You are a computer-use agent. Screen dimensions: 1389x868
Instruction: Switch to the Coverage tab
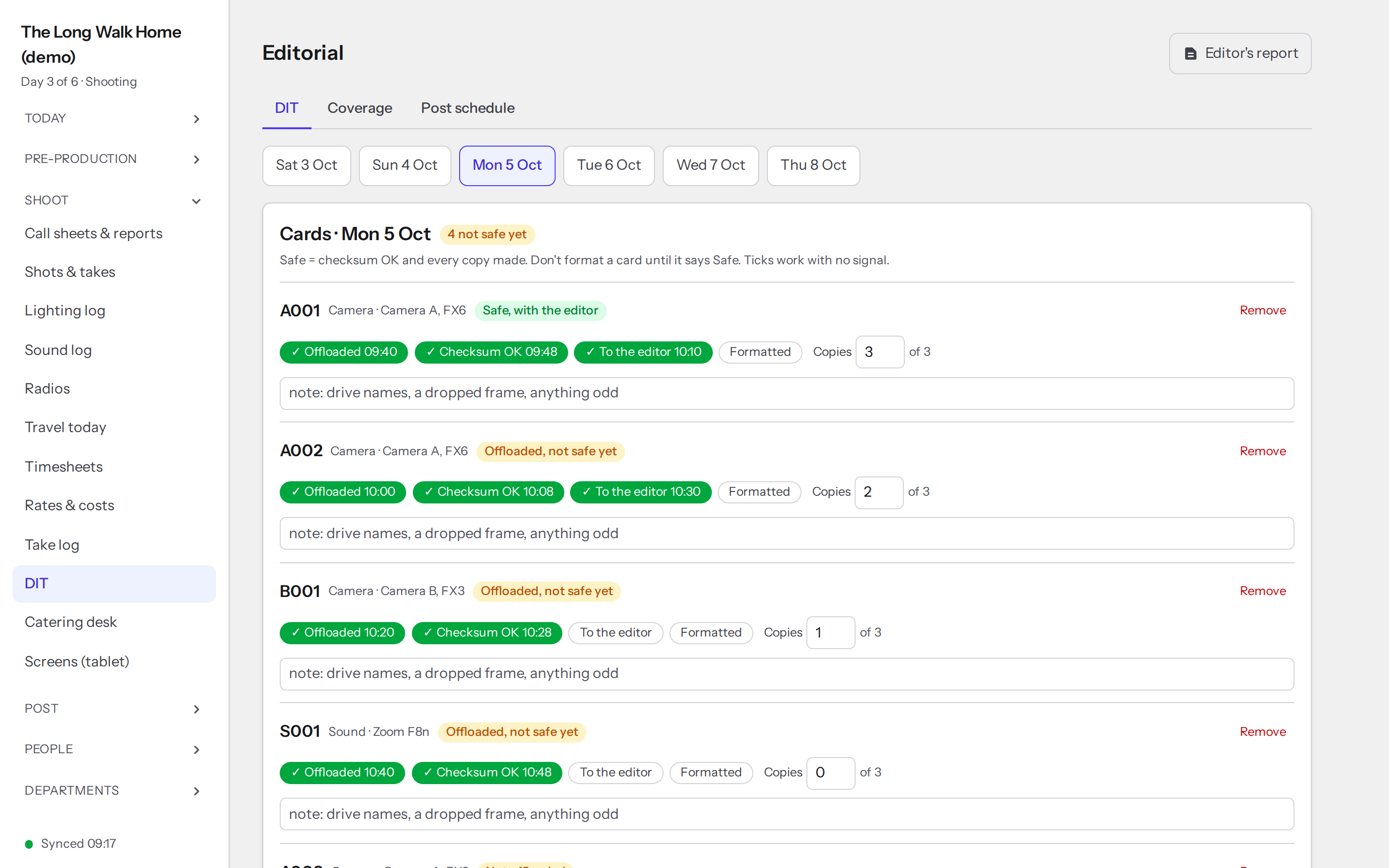pos(360,108)
